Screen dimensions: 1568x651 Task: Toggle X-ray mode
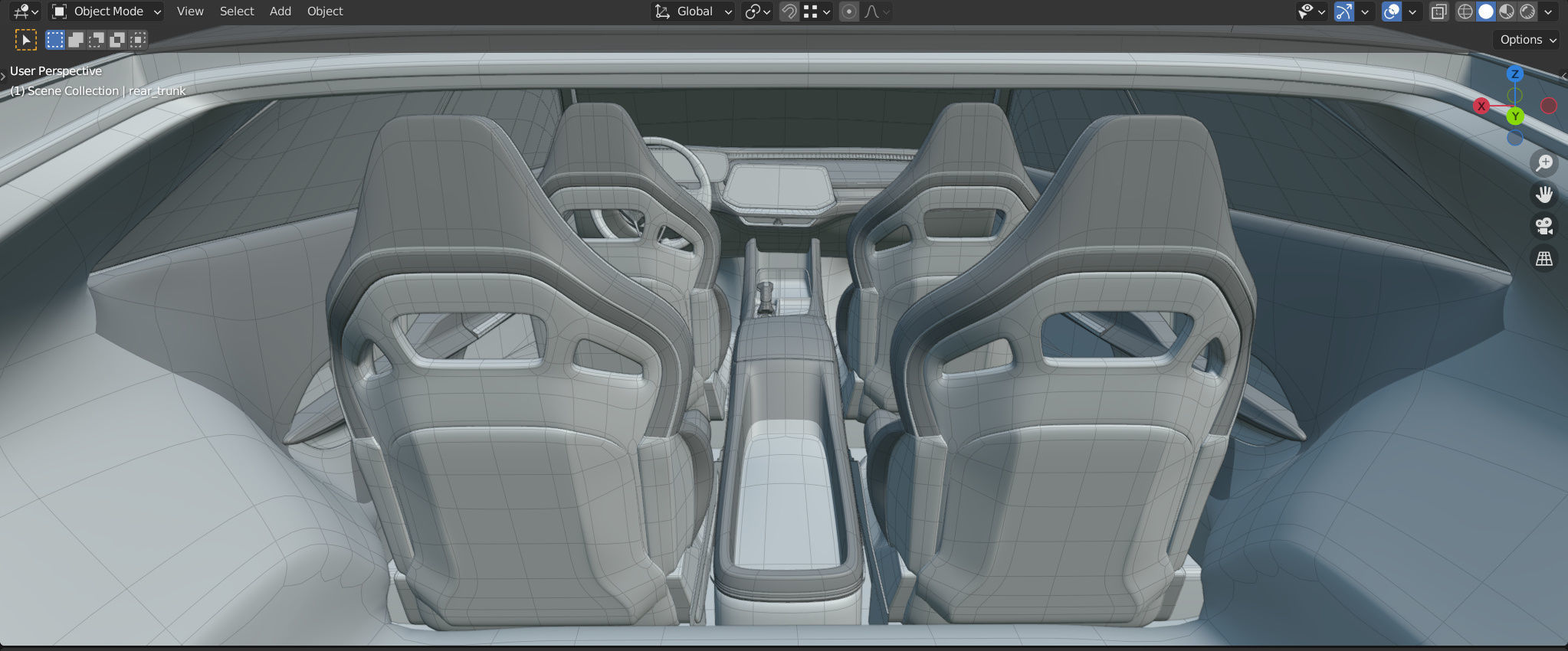pyautogui.click(x=1439, y=11)
